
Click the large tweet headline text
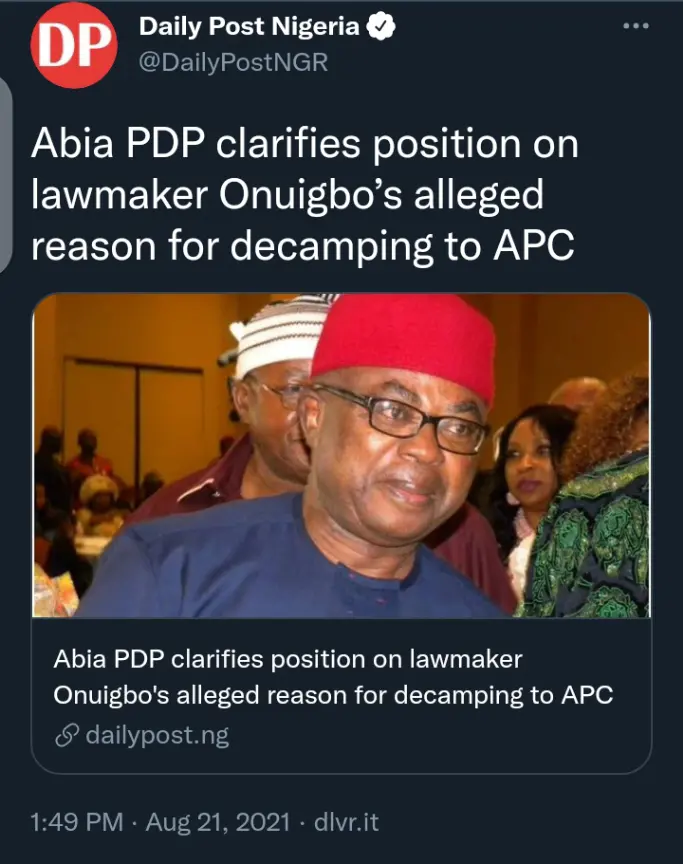pyautogui.click(x=305, y=194)
